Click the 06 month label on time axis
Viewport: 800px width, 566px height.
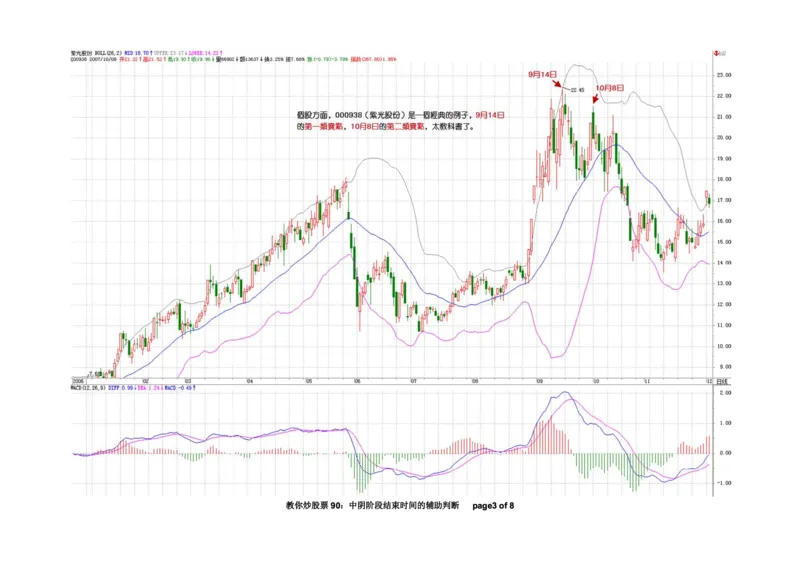(356, 381)
